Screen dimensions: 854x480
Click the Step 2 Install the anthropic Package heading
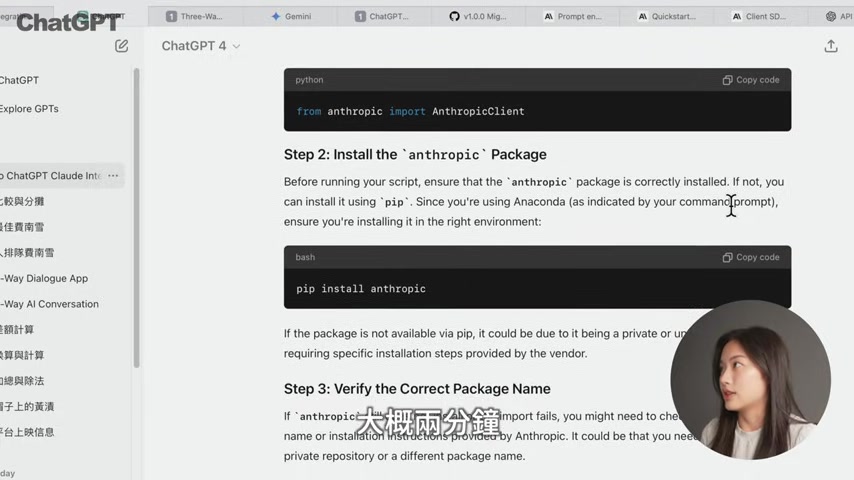click(x=415, y=154)
